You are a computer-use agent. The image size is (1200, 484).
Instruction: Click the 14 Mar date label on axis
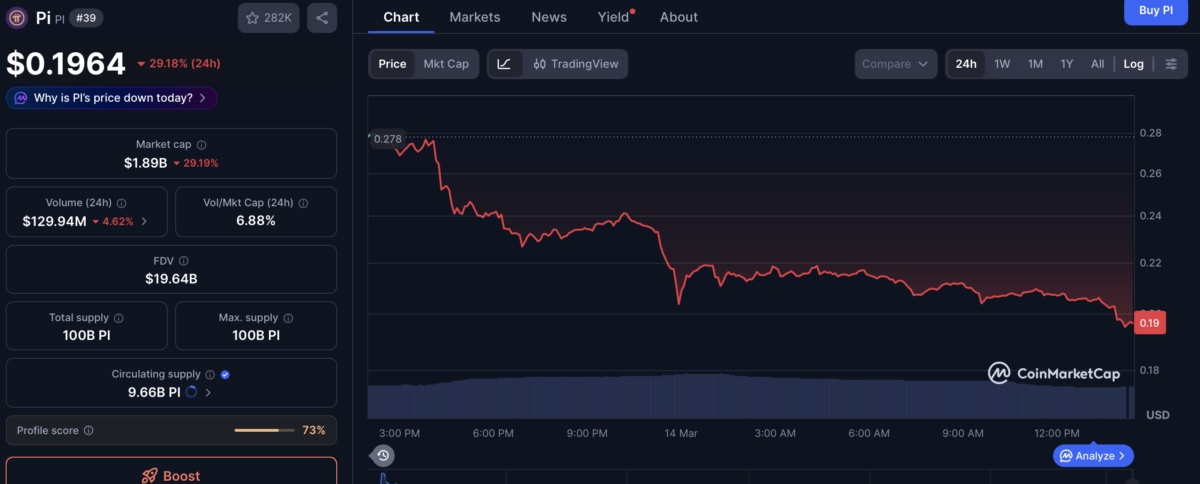click(681, 433)
